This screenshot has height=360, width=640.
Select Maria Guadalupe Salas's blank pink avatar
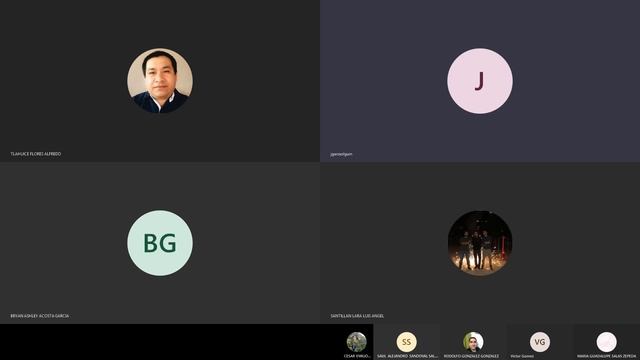(606, 342)
